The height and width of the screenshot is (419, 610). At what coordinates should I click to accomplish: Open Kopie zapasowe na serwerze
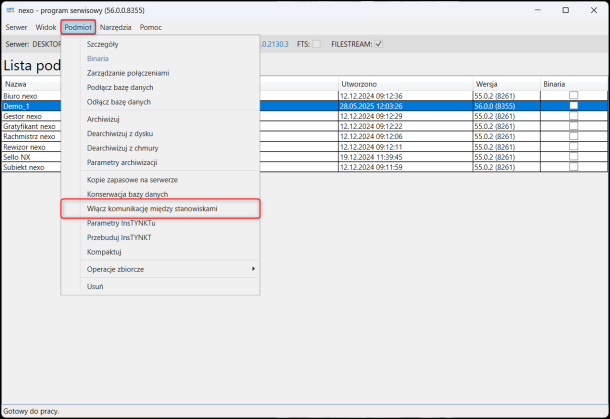point(160,180)
